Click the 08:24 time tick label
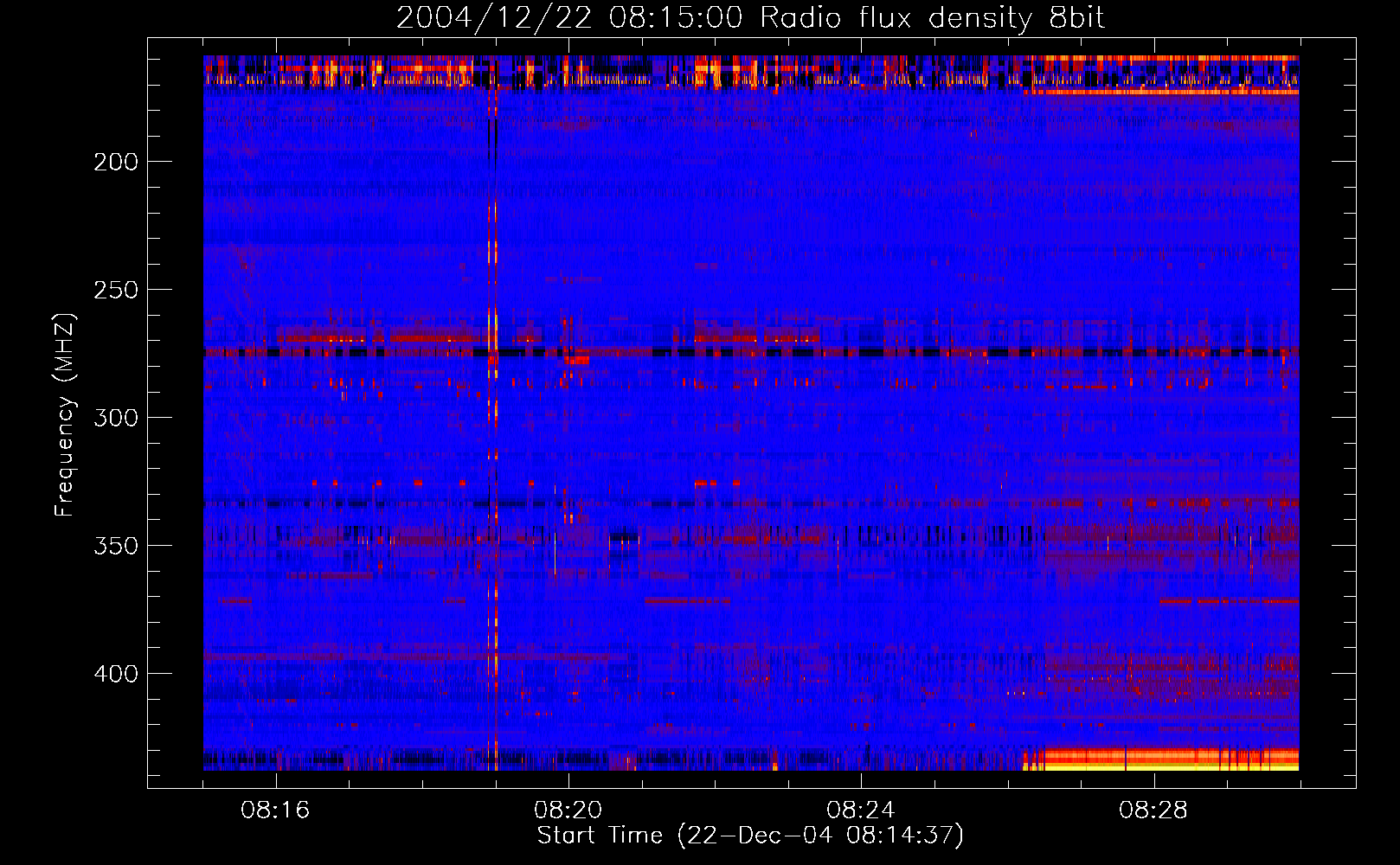The width and height of the screenshot is (1400, 865). tap(861, 811)
